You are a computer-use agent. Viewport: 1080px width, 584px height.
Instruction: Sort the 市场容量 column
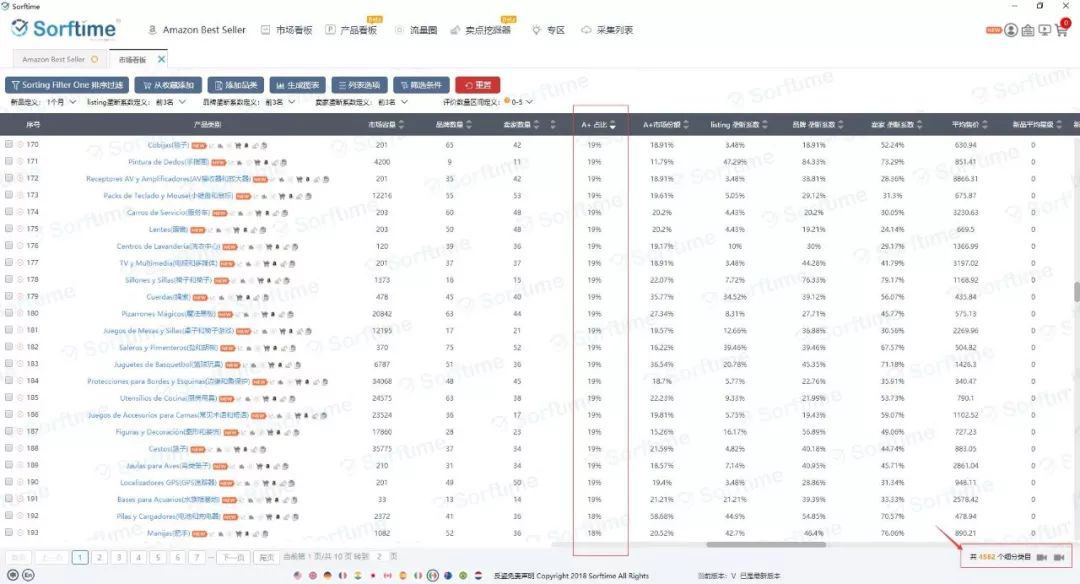(x=406, y=125)
